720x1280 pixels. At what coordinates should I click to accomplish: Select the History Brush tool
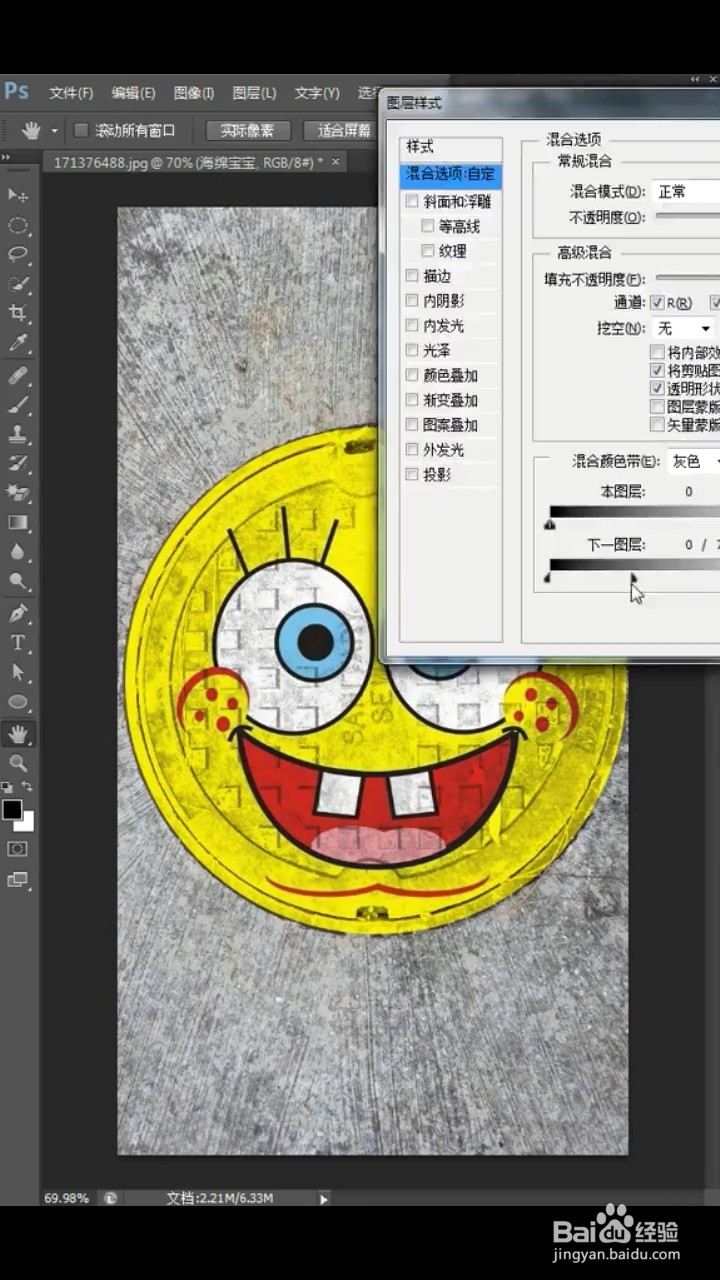(18, 463)
